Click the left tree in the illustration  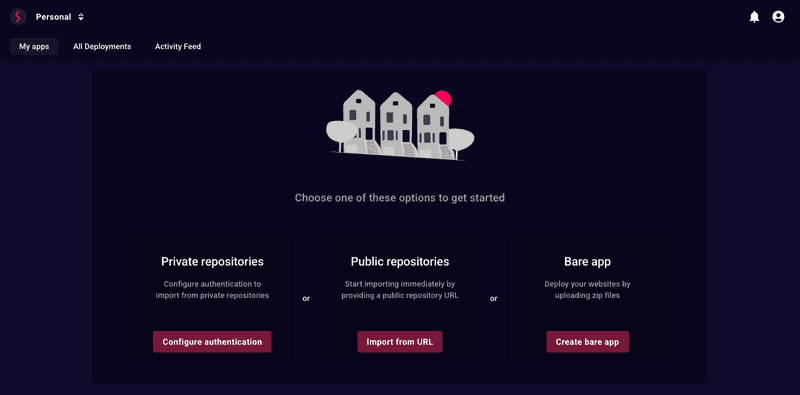tap(342, 133)
